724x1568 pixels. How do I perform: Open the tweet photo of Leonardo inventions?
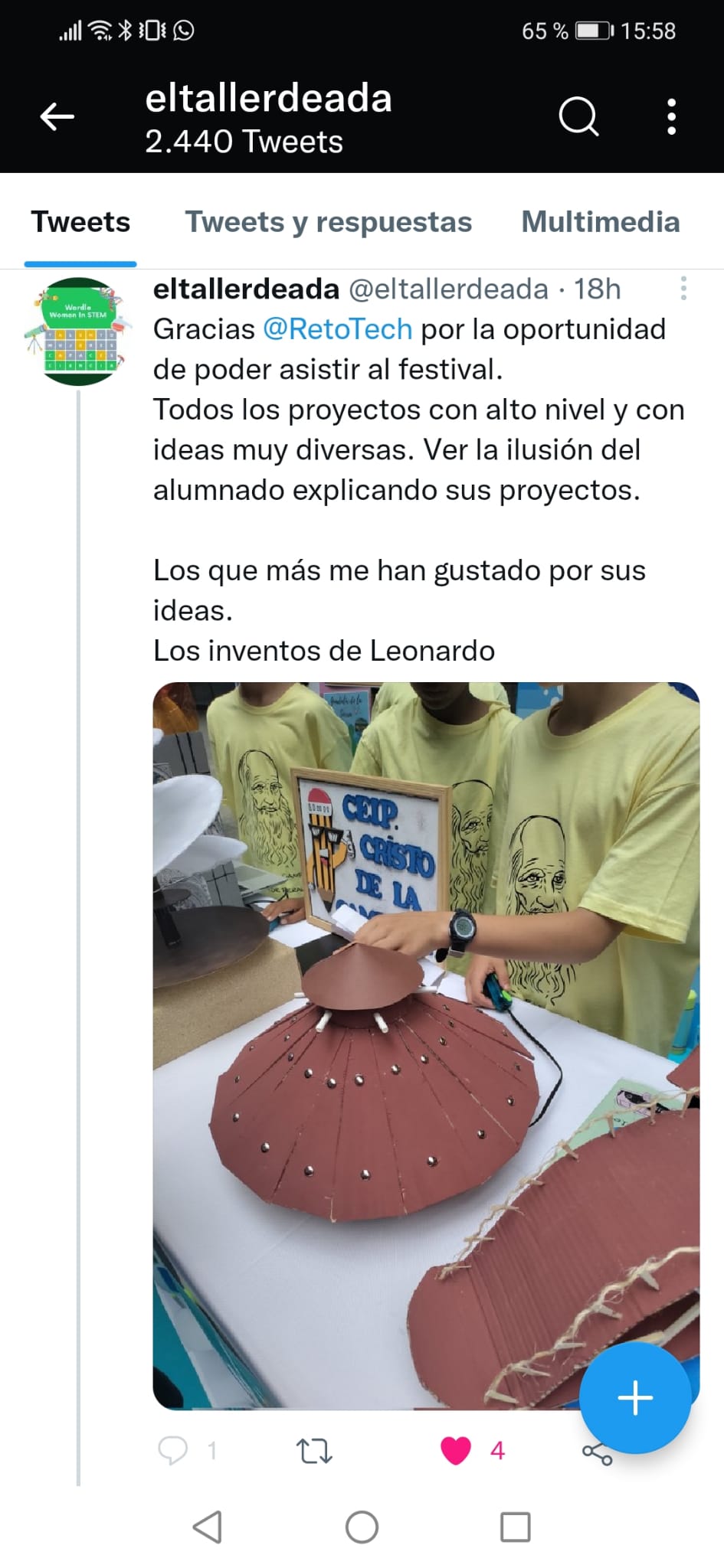(x=426, y=1046)
